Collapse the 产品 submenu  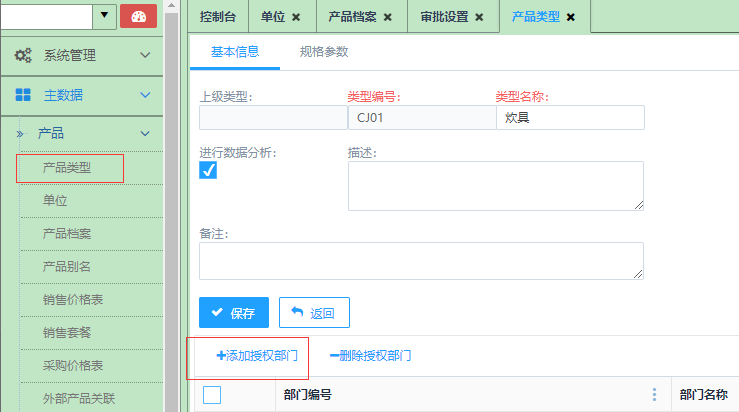tap(145, 132)
